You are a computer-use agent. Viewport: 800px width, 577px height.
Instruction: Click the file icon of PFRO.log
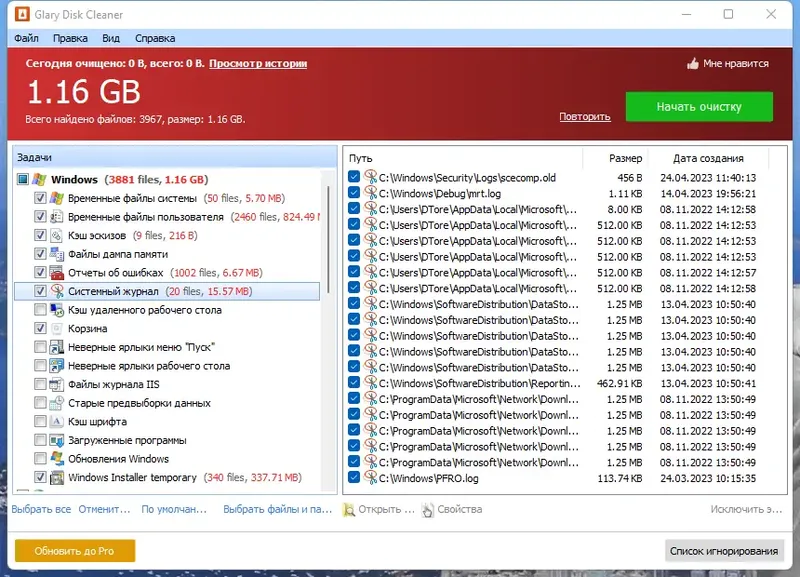click(370, 477)
